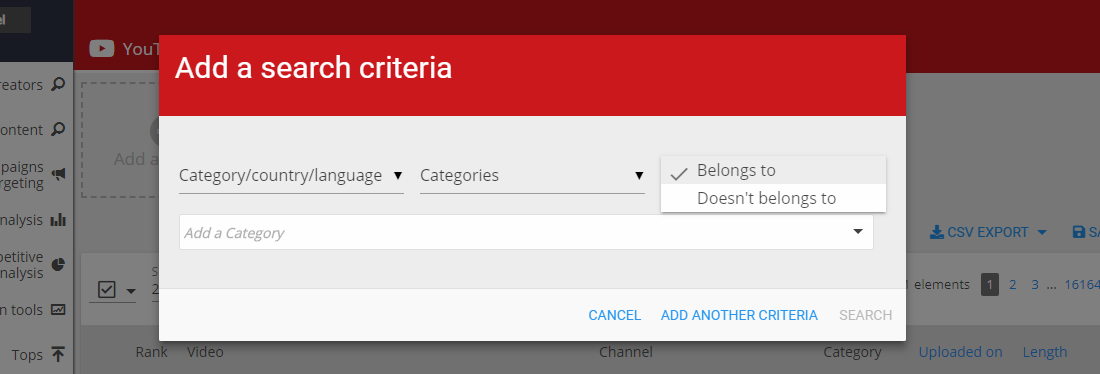This screenshot has width=1100, height=374.
Task: Open Campaigns targeting megaphone icon
Action: pos(58,175)
